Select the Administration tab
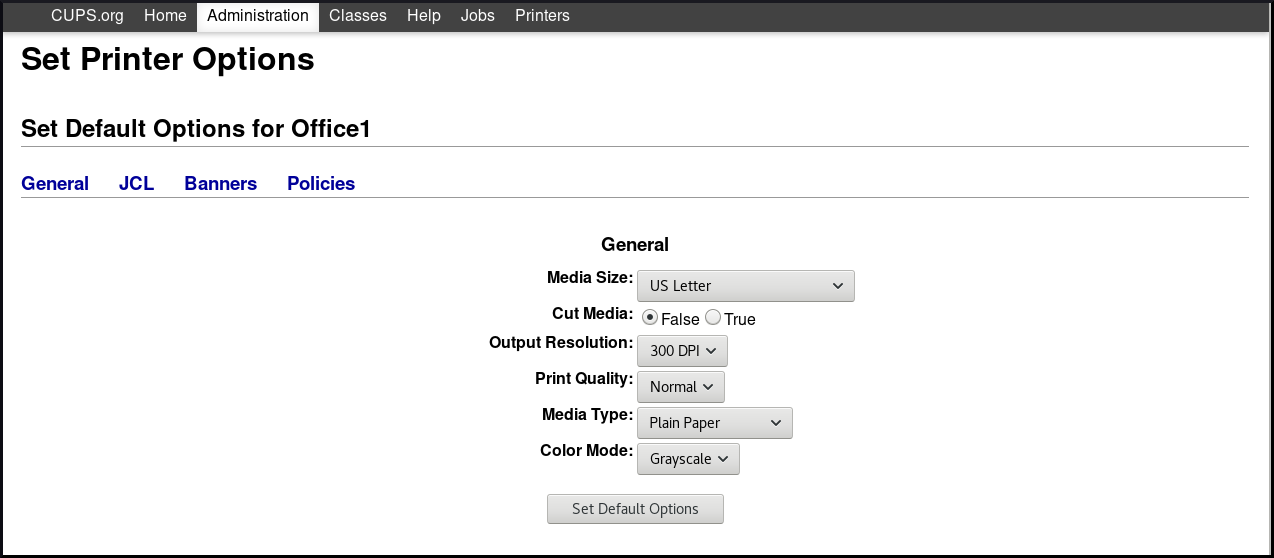 [258, 16]
